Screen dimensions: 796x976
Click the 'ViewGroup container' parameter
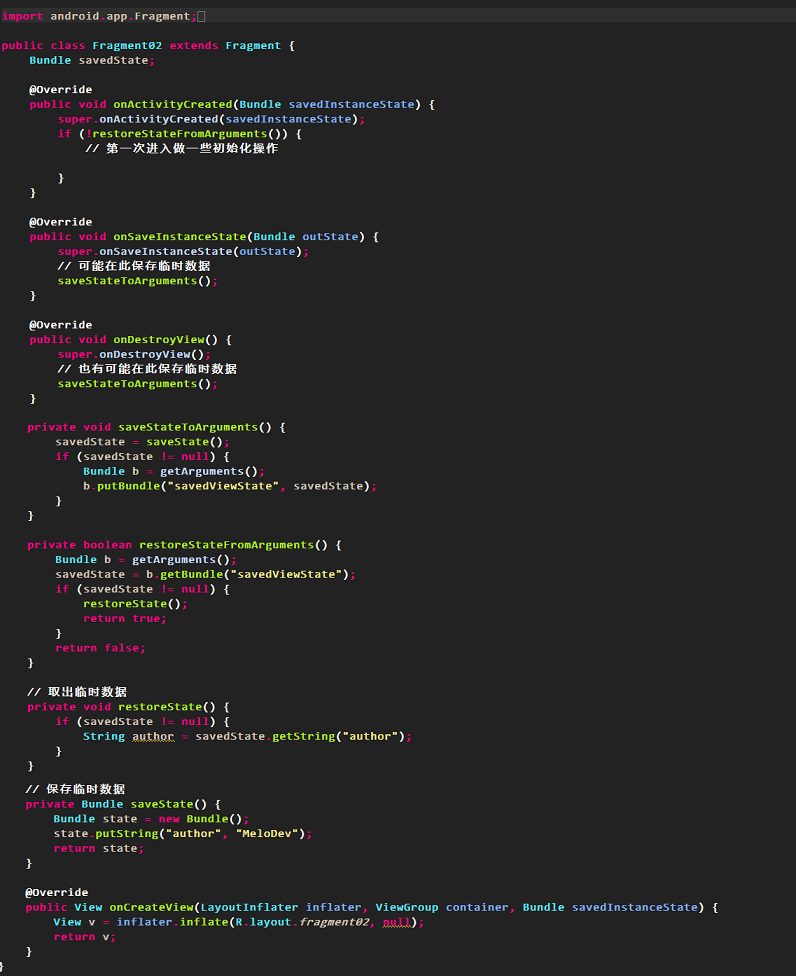pyautogui.click(x=441, y=908)
